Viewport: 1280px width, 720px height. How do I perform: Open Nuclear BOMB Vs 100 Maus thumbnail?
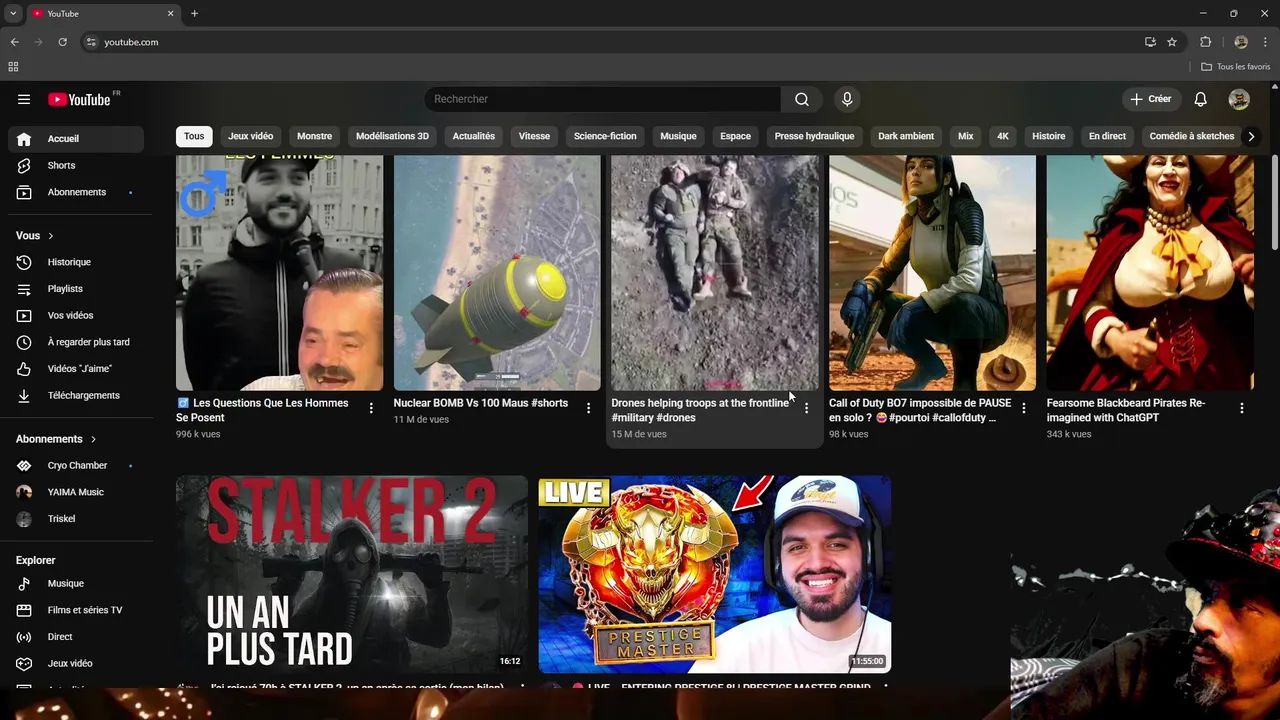coord(497,272)
